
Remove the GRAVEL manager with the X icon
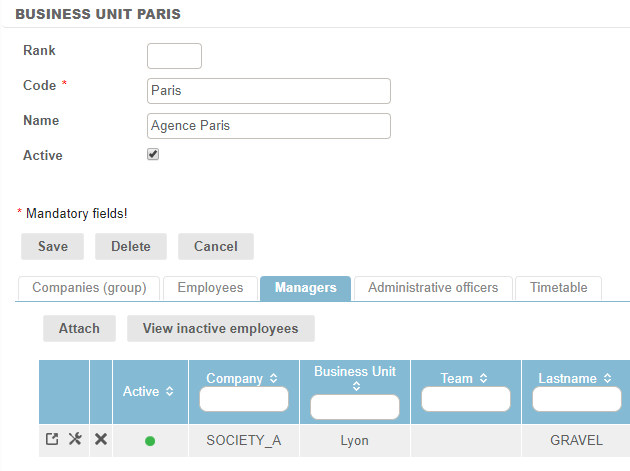click(x=100, y=439)
